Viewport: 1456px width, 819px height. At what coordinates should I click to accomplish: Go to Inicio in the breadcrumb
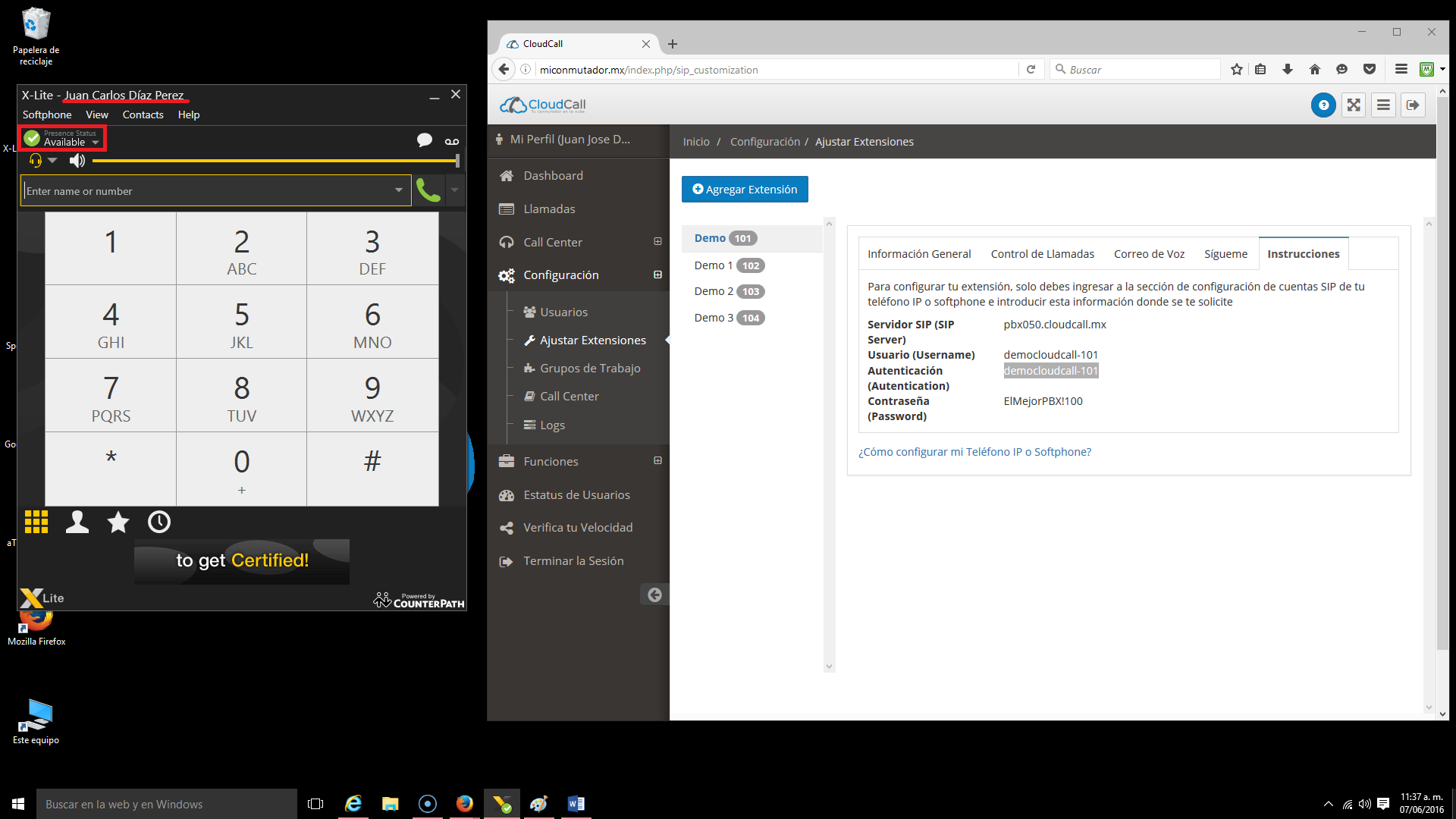tap(696, 142)
